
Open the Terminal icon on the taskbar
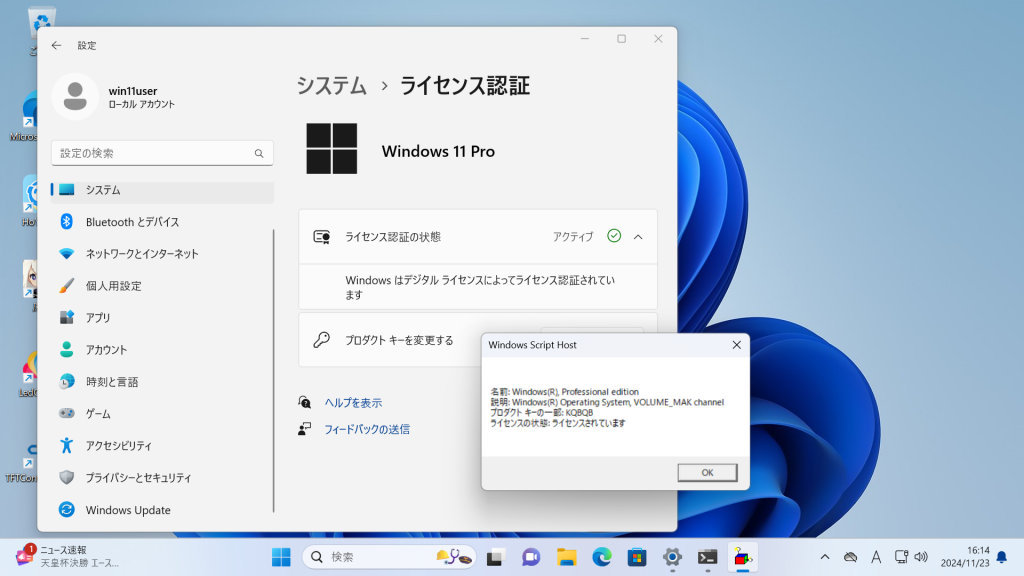tap(707, 557)
